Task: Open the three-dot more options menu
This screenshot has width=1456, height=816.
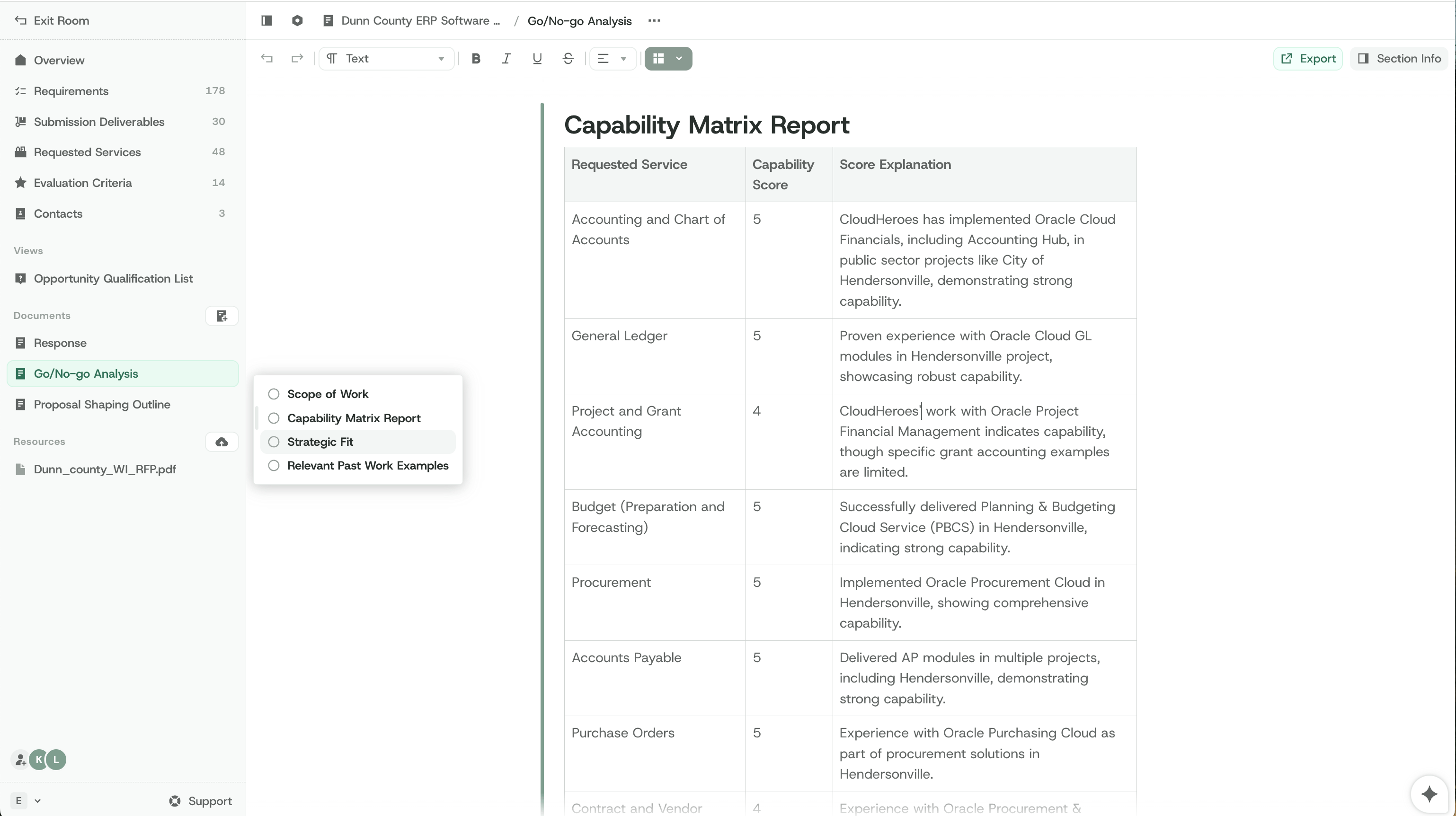Action: coord(654,21)
